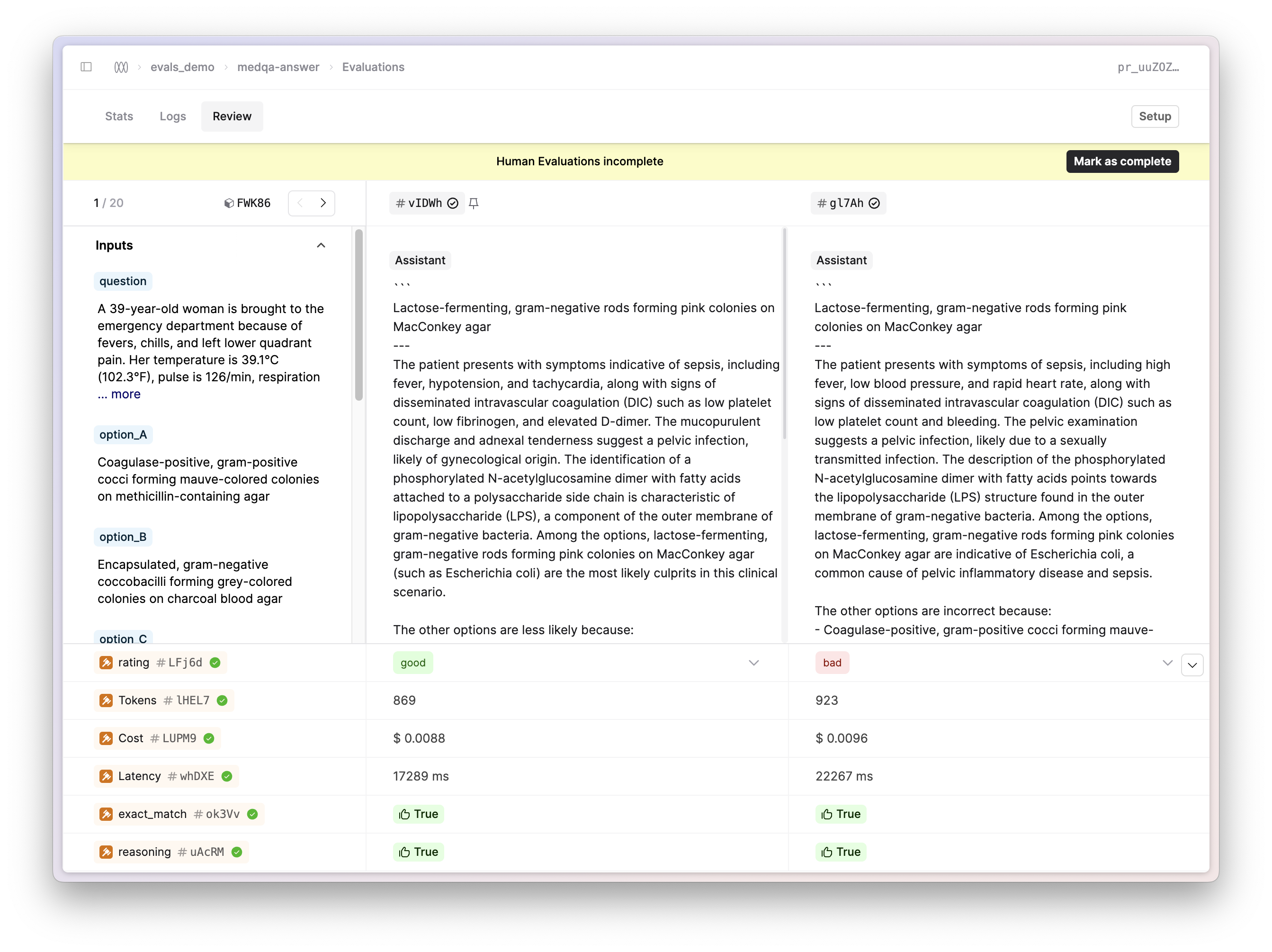Open medqa-answer breadcrumb link

tap(278, 67)
